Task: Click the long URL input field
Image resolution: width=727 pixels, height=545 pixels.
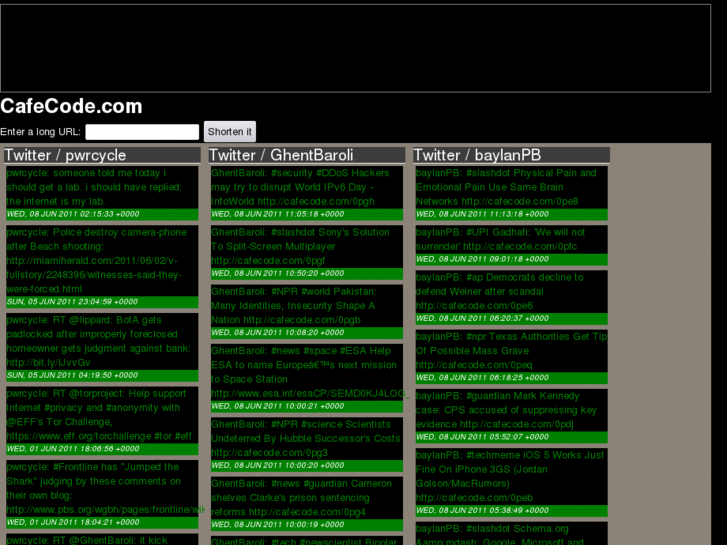Action: click(142, 132)
